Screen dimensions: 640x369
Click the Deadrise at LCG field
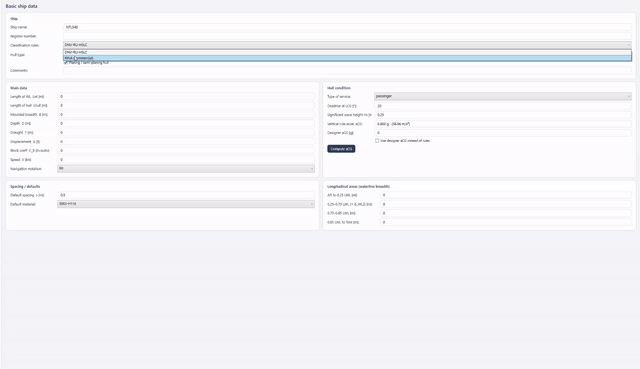(x=503, y=106)
